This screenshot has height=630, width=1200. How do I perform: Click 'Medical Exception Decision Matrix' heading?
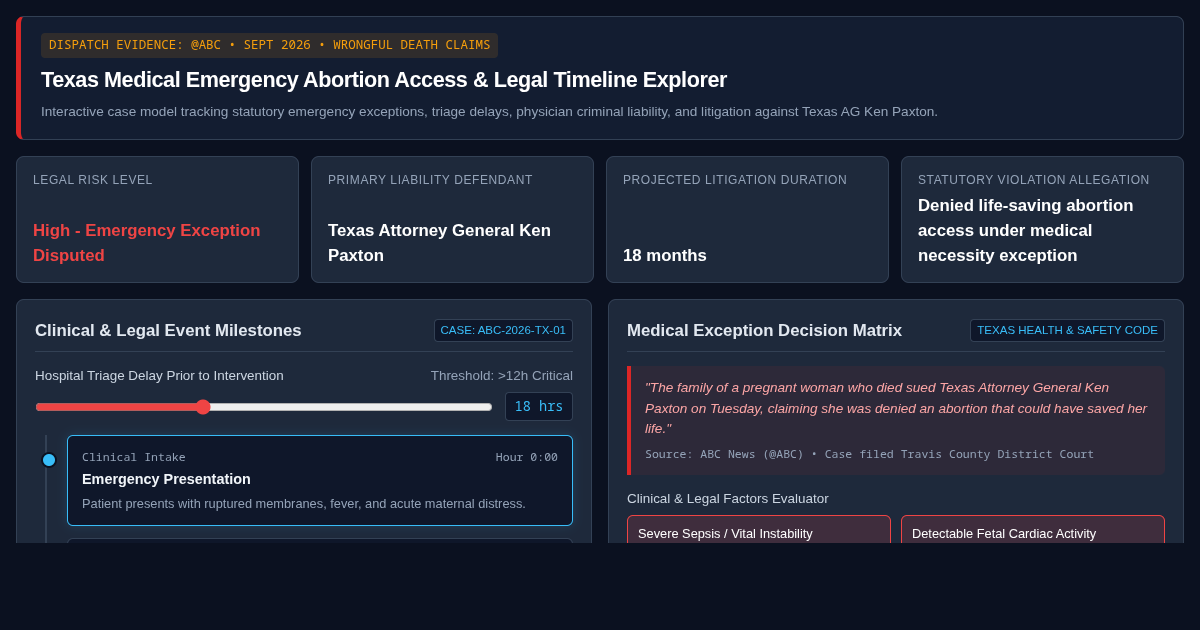coord(764,331)
